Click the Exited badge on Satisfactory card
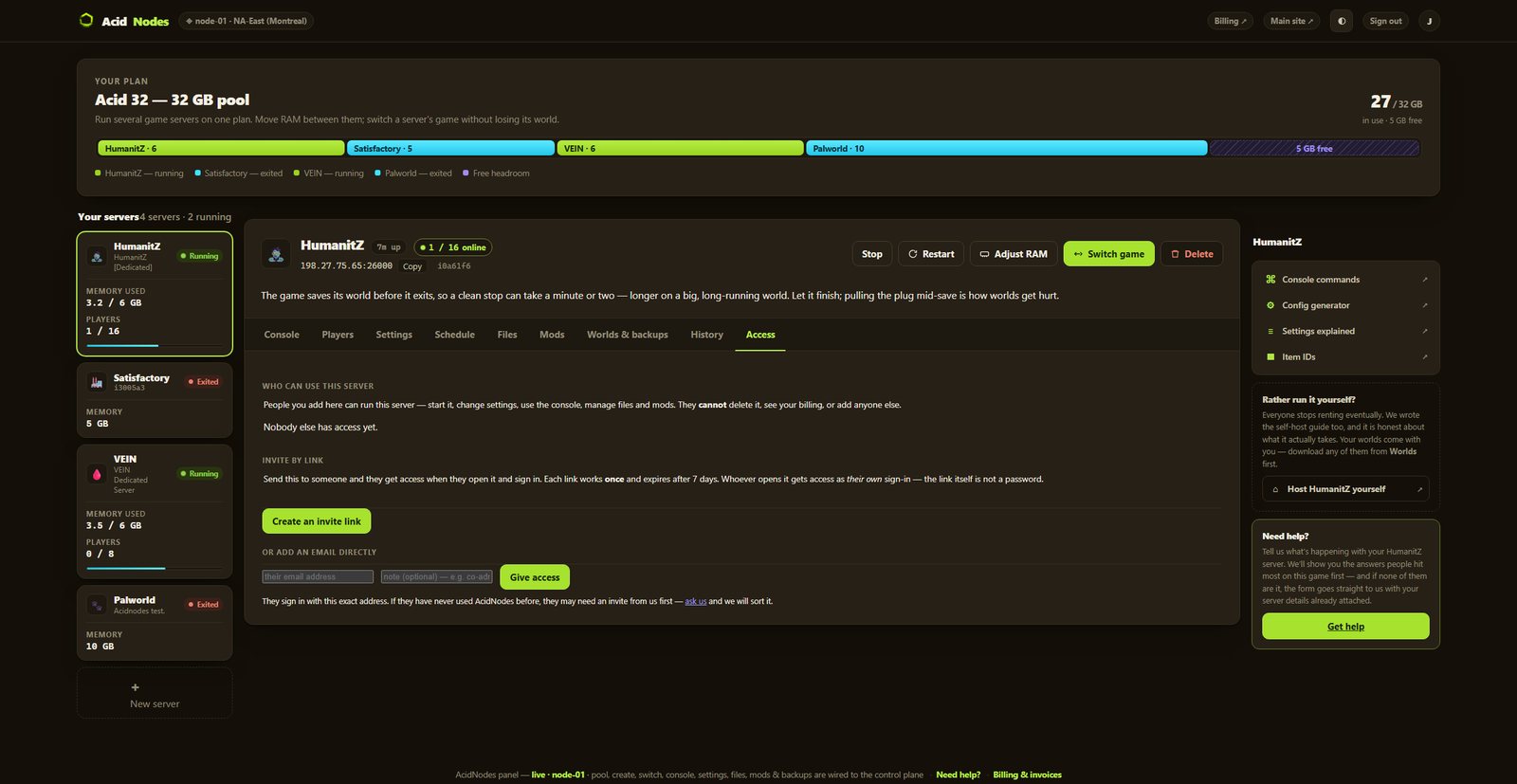Screen dimensions: 1517x784 [x=203, y=382]
